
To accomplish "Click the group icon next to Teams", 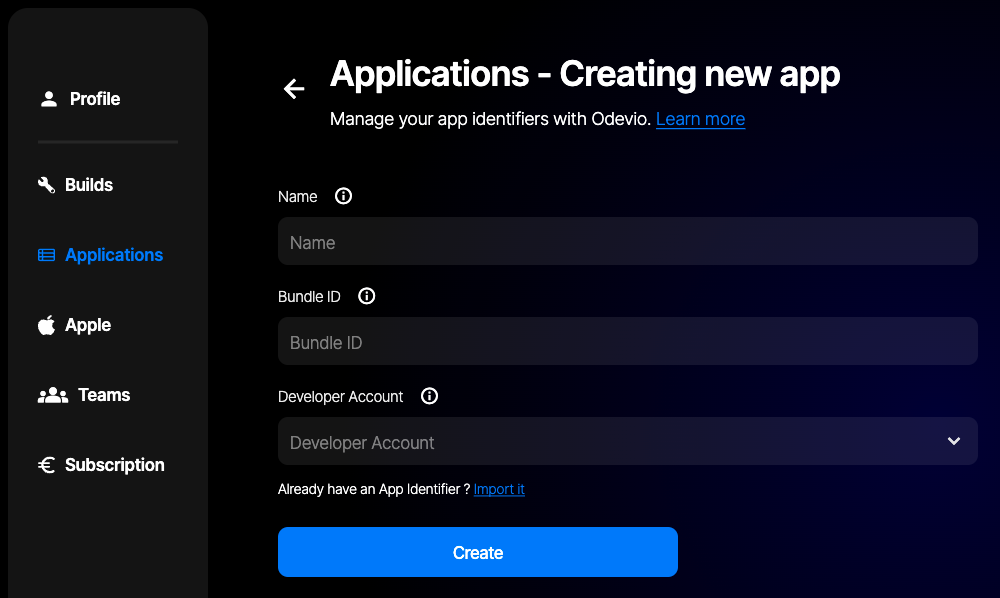I will (52, 395).
